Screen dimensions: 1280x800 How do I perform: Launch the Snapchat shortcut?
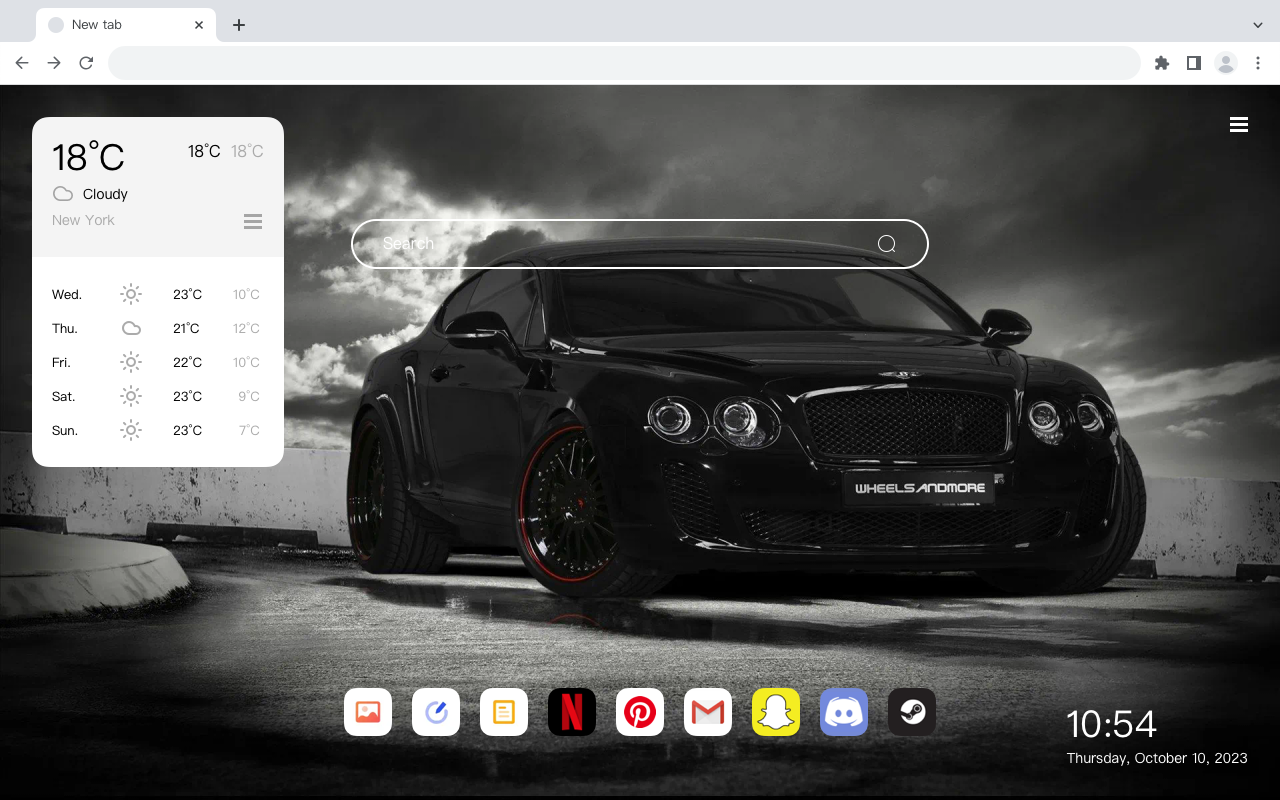(776, 712)
